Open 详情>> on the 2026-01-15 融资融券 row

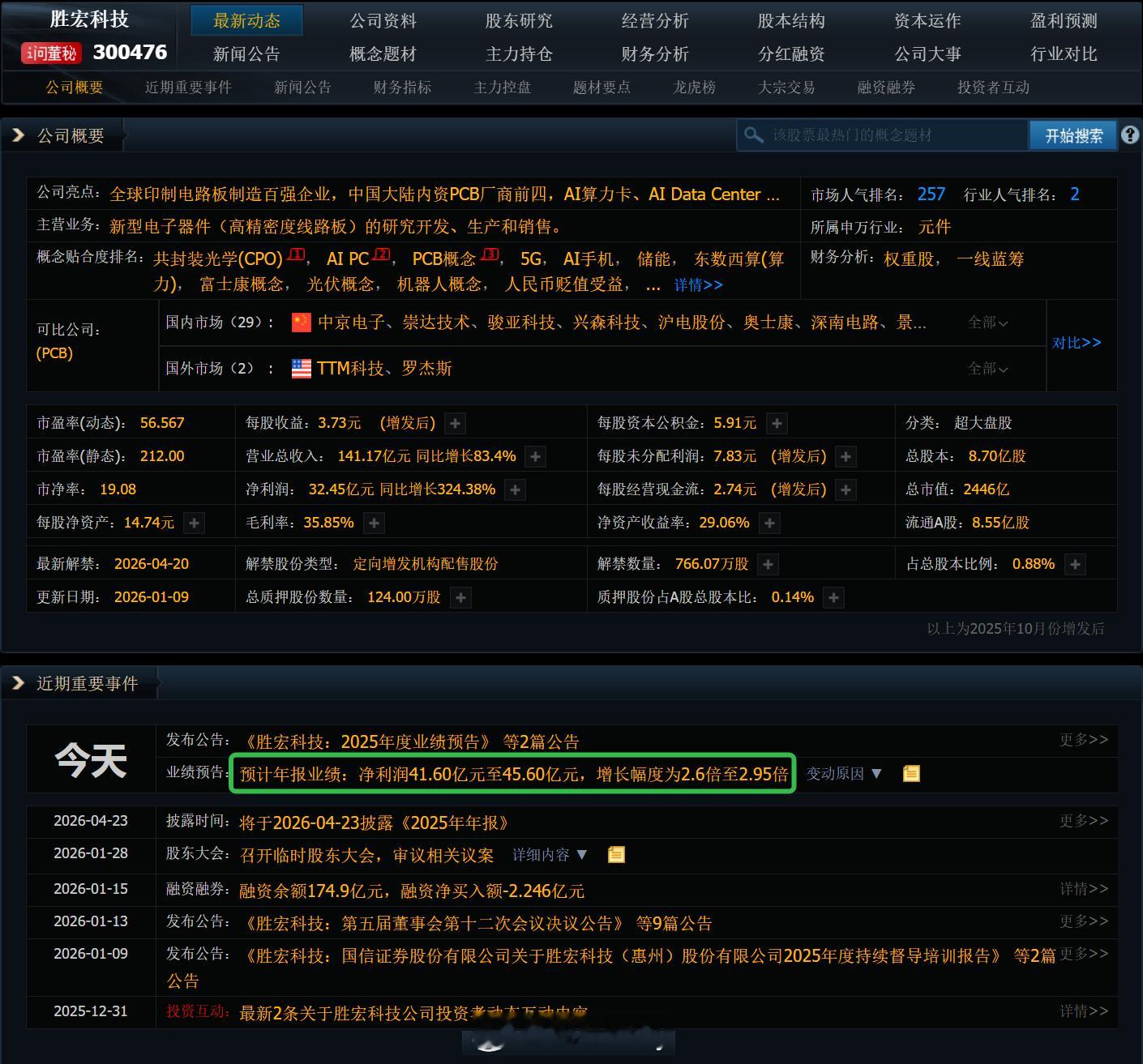(x=1084, y=889)
